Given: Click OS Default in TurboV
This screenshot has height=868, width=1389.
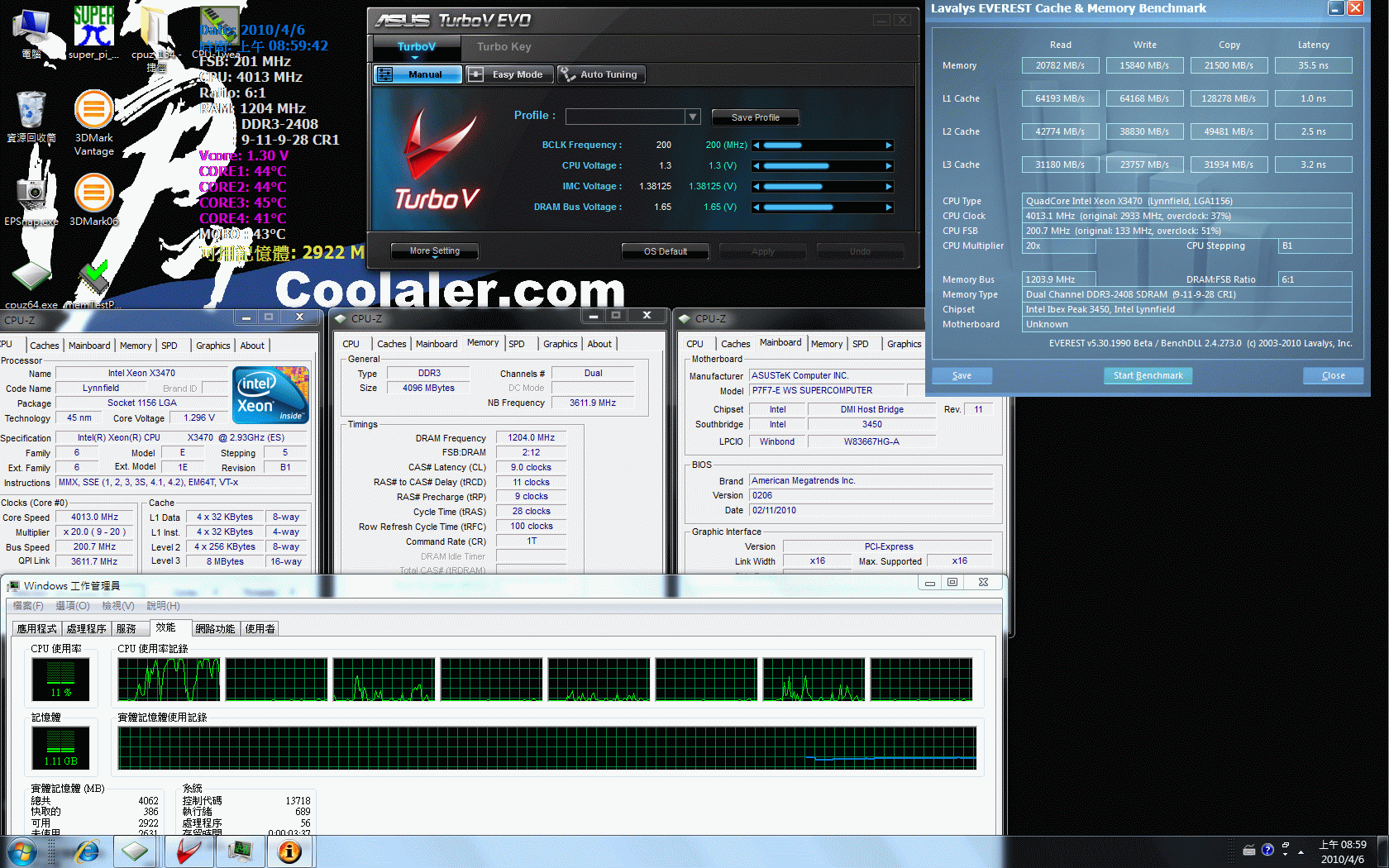Looking at the screenshot, I should (666, 251).
